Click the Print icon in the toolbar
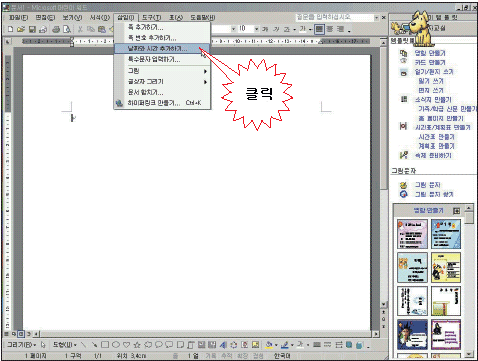Viewport: 478px width, 361px height. (x=56, y=29)
